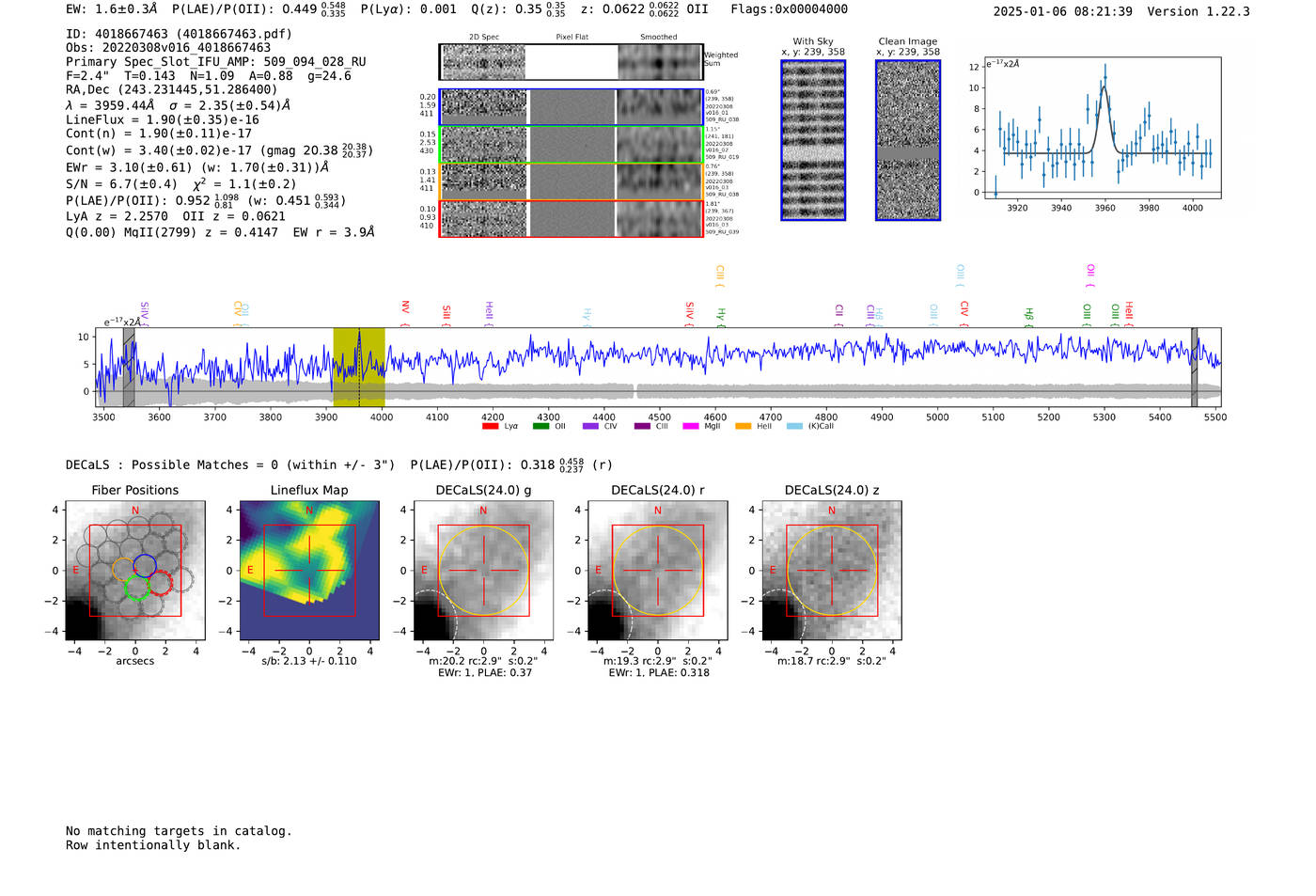Click the orange HeII legend swatch
Viewport: 1316px width, 896px height.
(744, 426)
